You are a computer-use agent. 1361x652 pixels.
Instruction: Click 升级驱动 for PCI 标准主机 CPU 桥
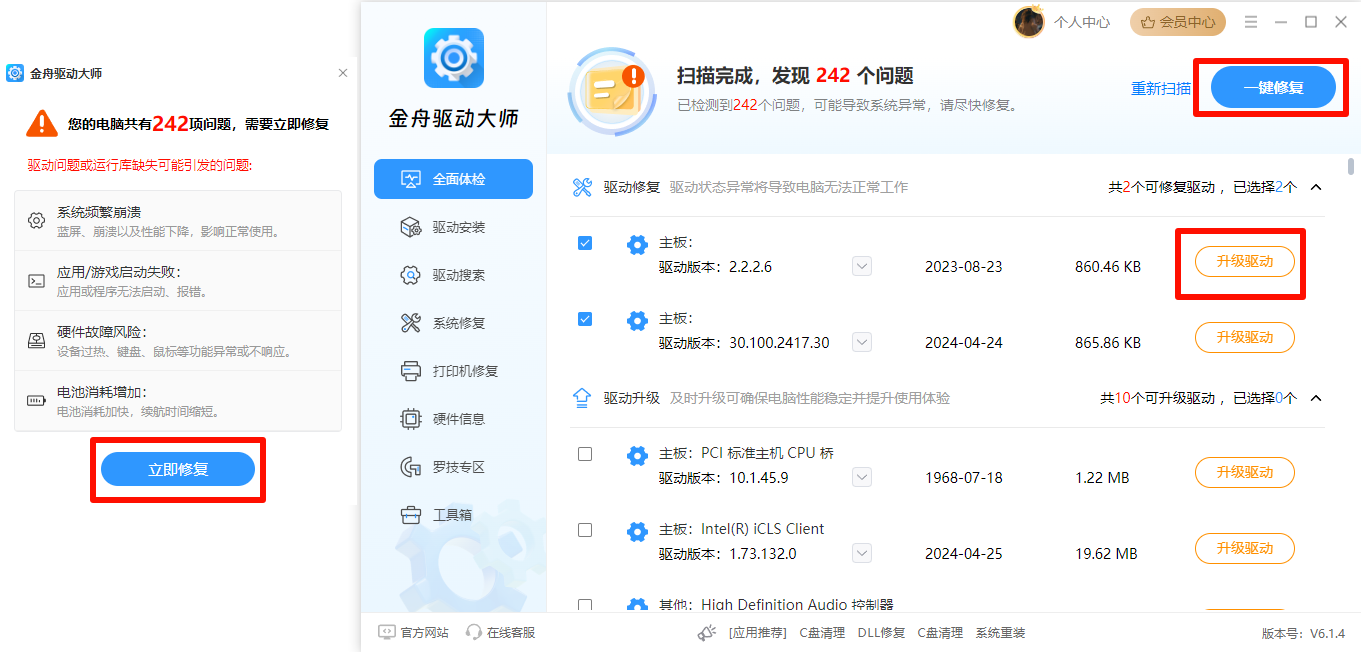1245,472
